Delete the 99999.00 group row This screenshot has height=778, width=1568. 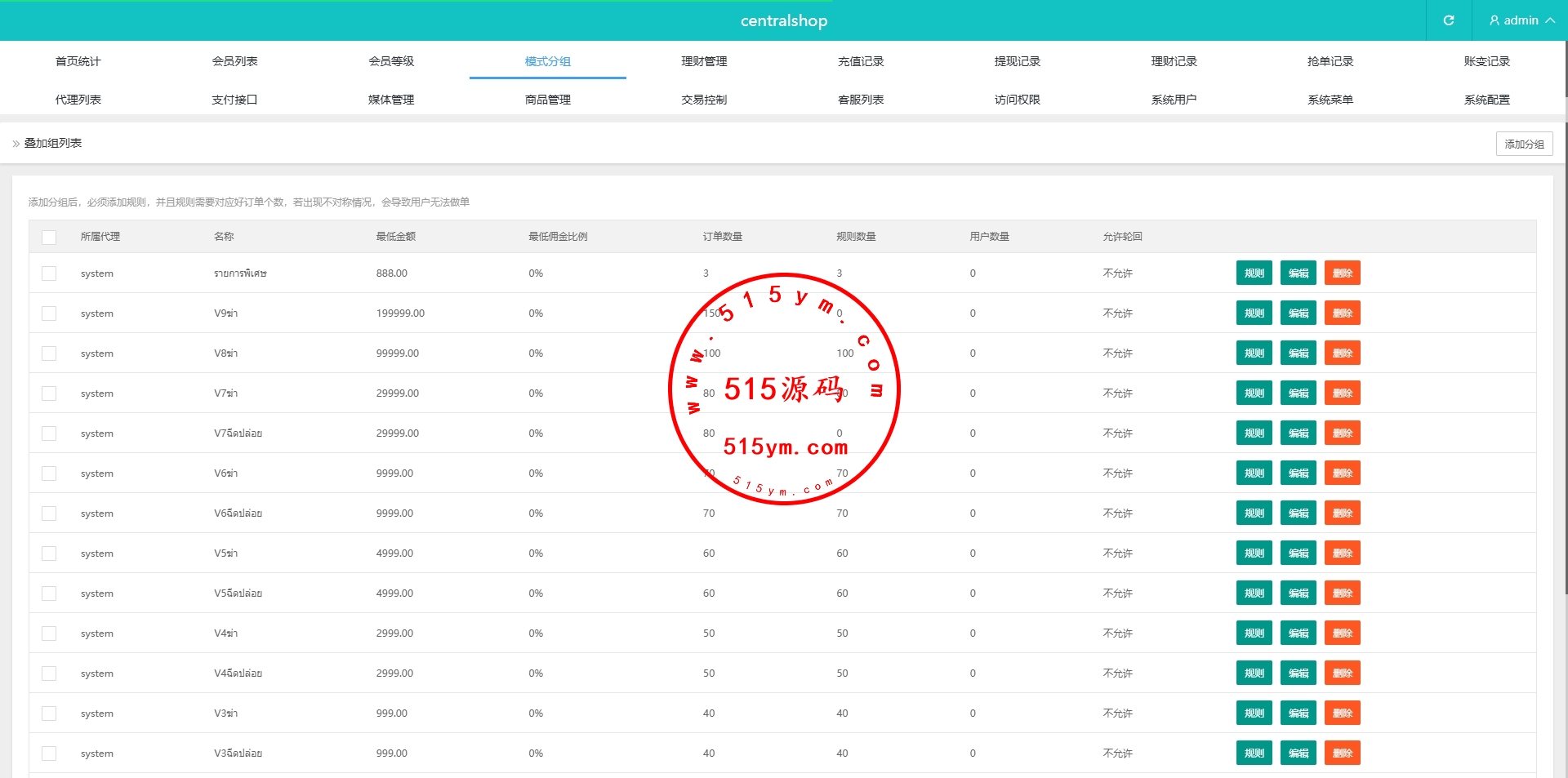point(1342,353)
